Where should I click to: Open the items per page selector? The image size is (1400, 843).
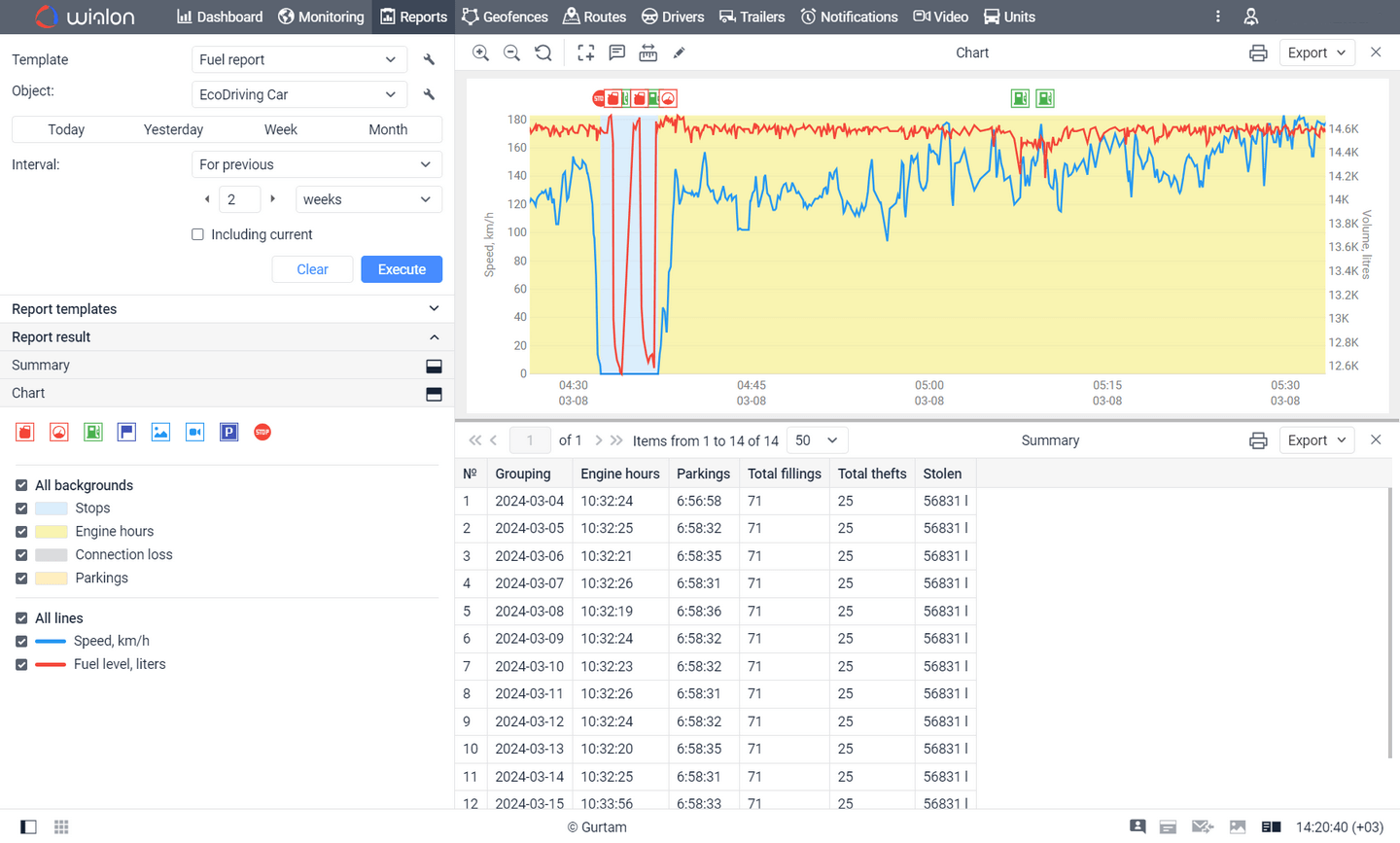(x=817, y=439)
